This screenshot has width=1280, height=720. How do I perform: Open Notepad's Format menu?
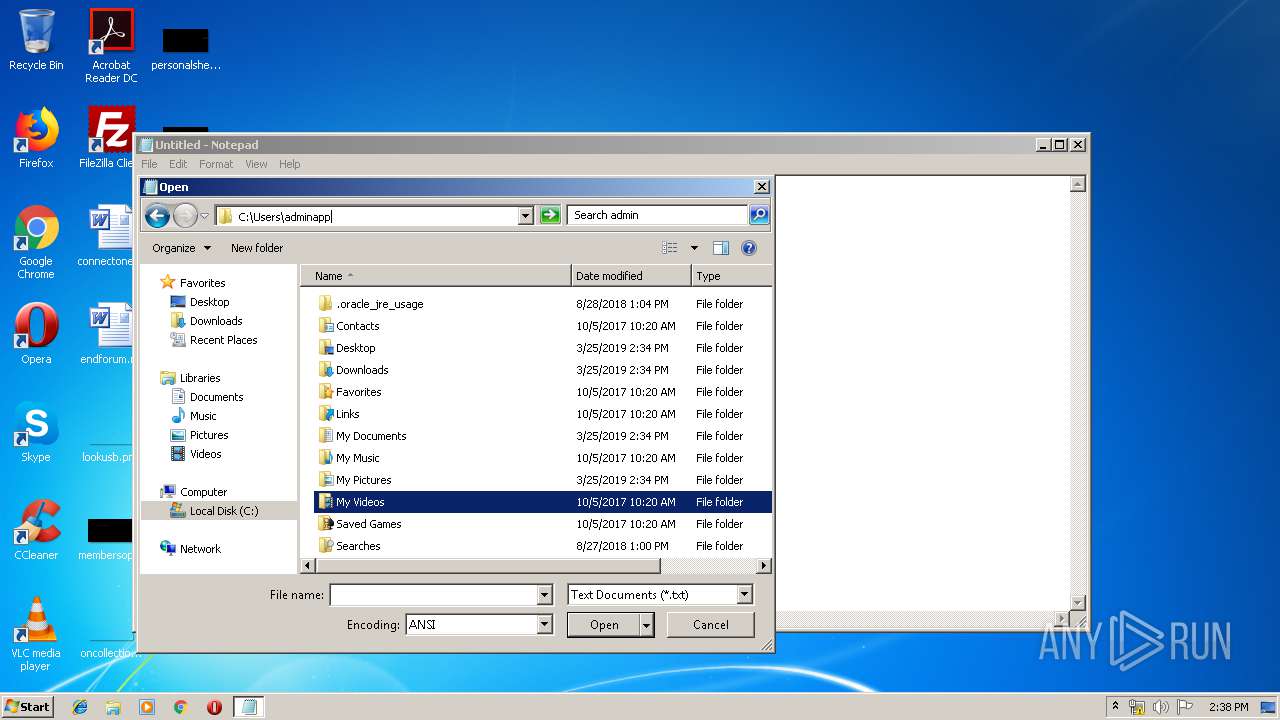pyautogui.click(x=216, y=164)
